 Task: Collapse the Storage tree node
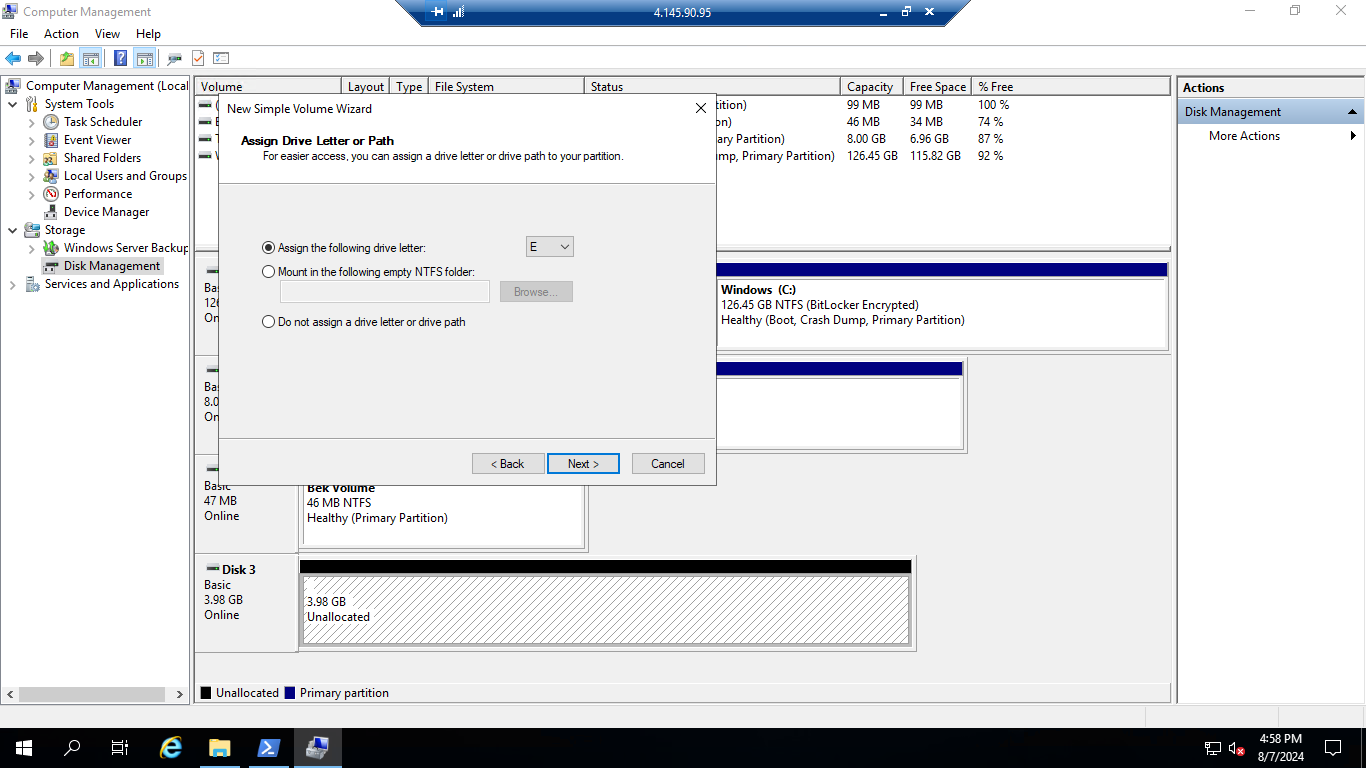coord(12,230)
